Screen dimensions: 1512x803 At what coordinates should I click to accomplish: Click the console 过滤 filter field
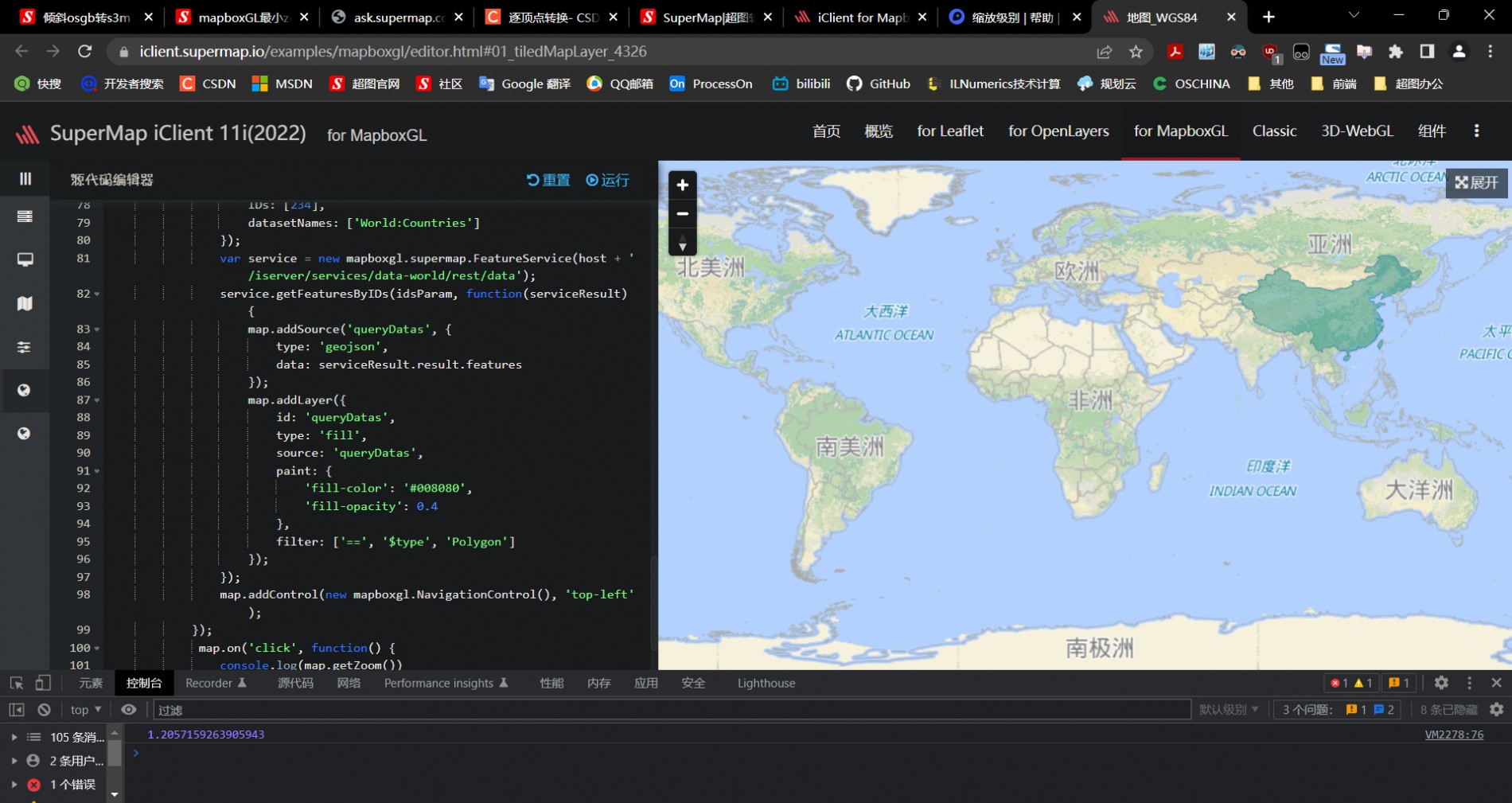672,710
